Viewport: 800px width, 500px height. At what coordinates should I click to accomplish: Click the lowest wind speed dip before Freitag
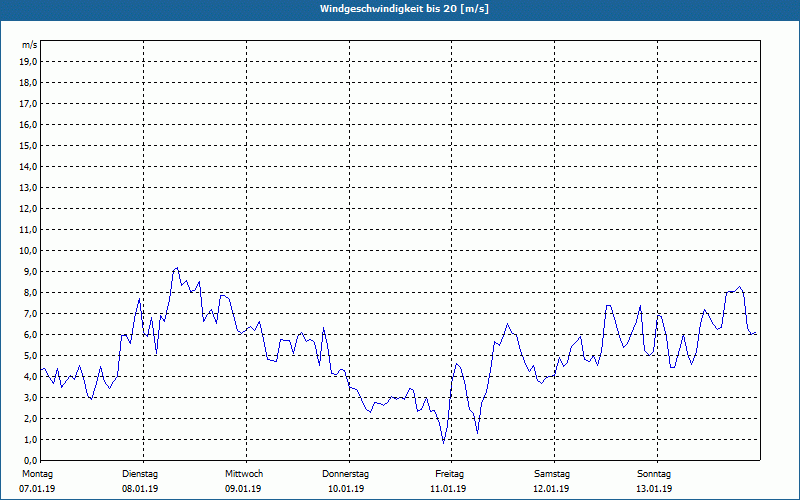443,443
